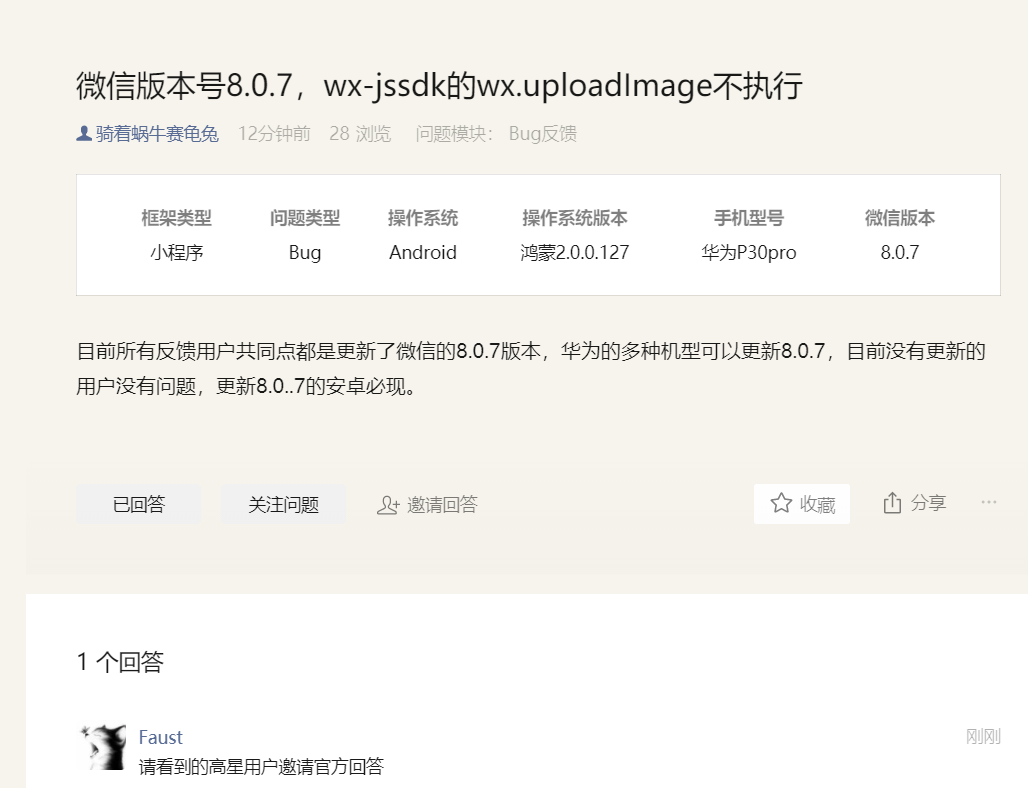Click the 小程序 framework type value

pos(176,252)
